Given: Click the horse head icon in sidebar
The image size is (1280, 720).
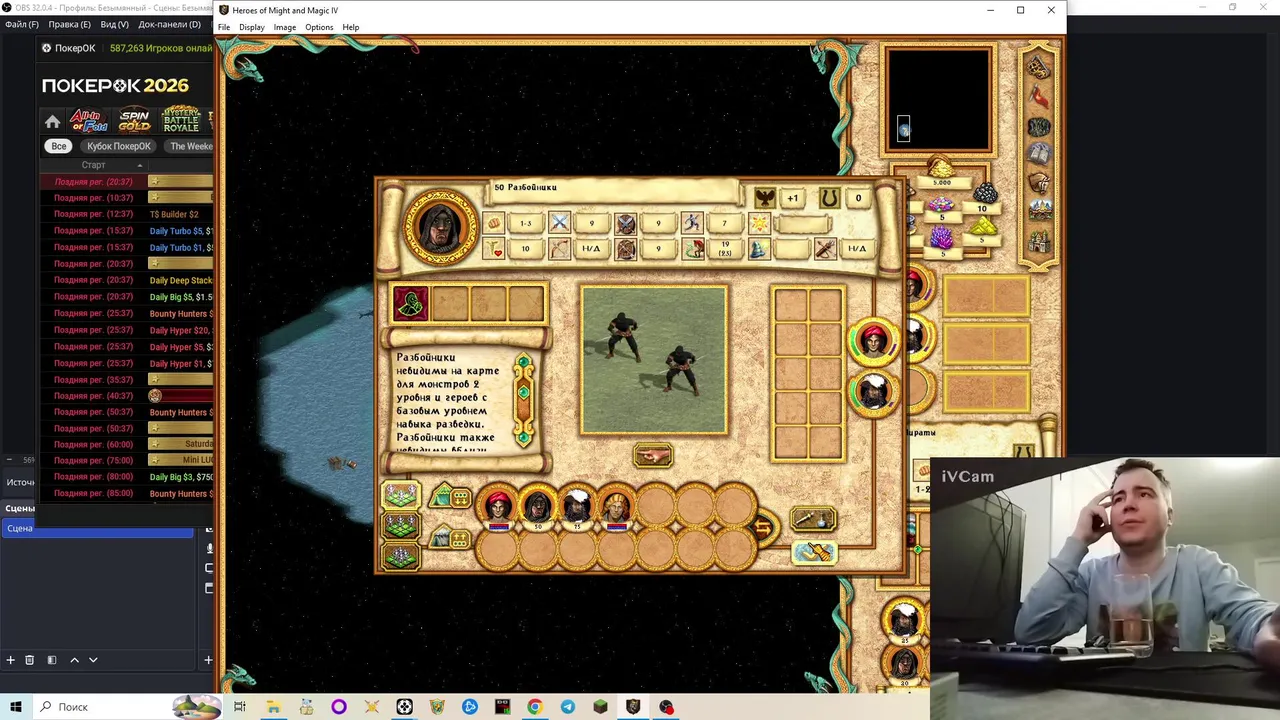Looking at the screenshot, I should (x=1039, y=183).
